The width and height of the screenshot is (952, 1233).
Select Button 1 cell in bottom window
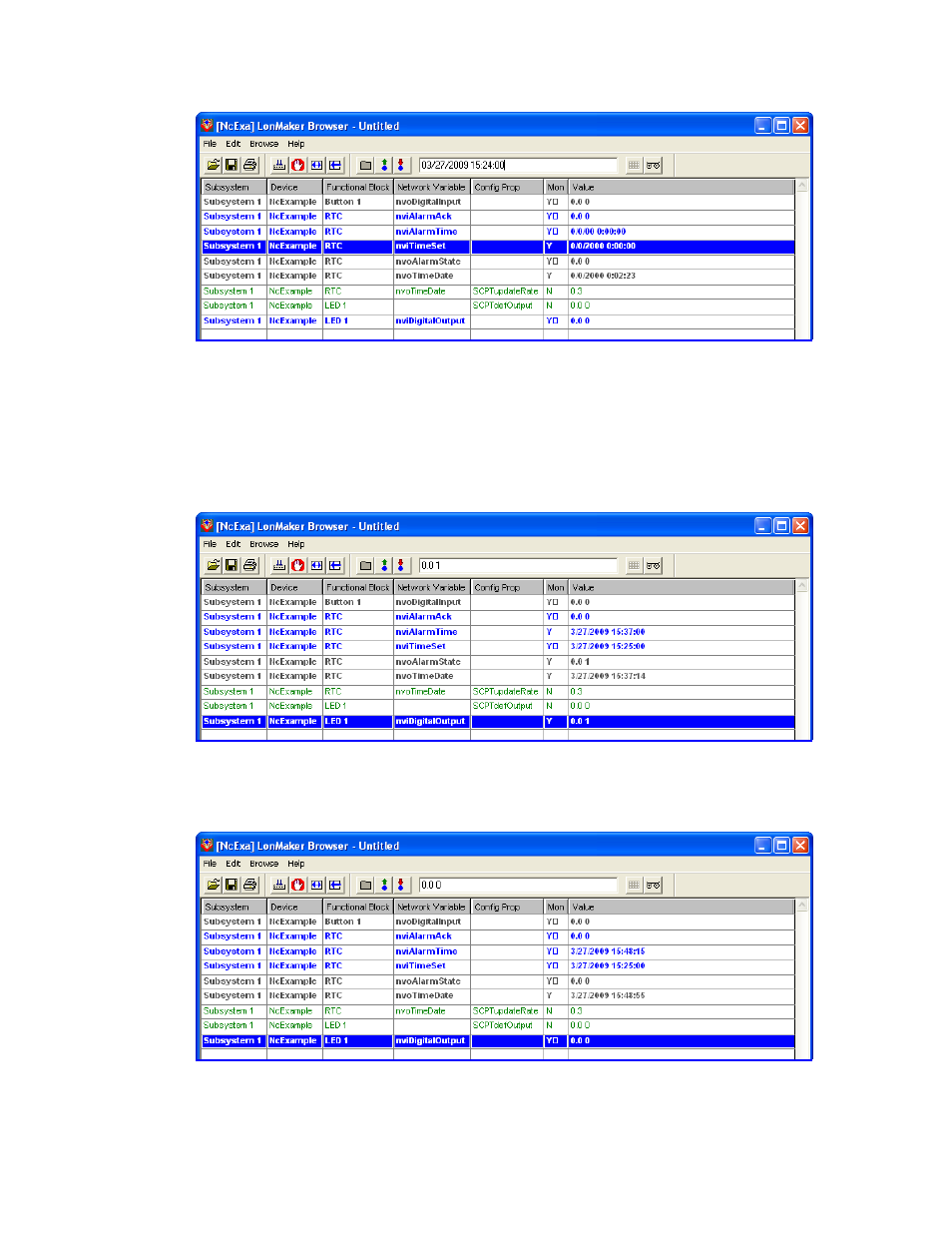tap(358, 922)
